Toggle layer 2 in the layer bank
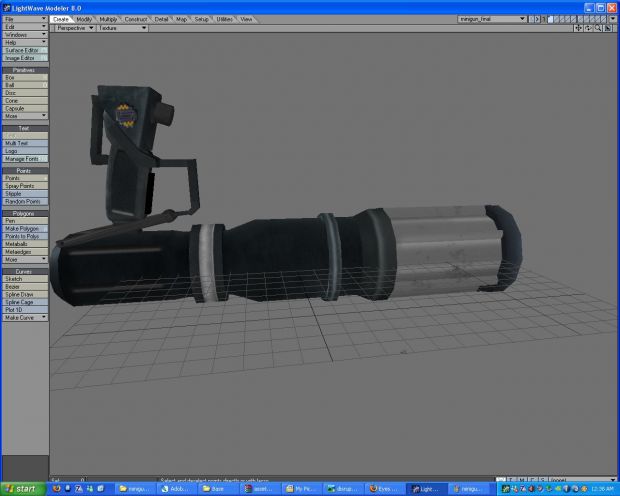This screenshot has width=620, height=496. [x=557, y=19]
